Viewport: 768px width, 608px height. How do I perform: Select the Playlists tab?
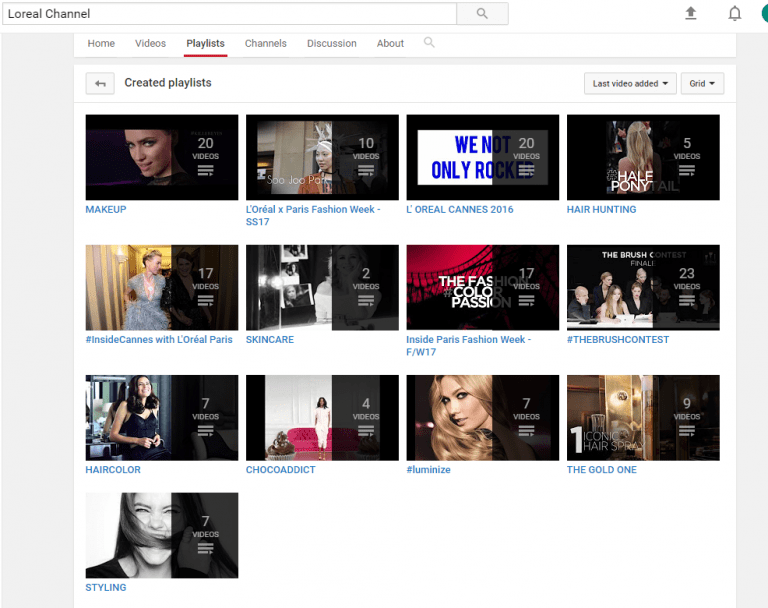click(205, 43)
